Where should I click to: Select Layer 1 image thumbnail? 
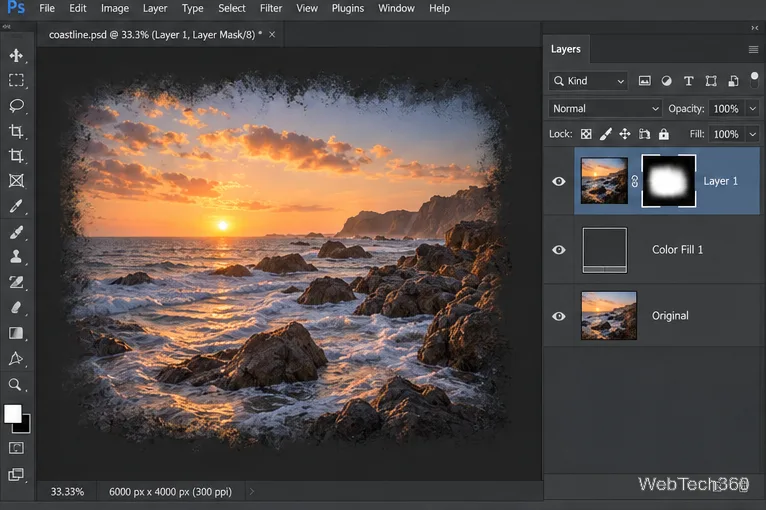(604, 181)
